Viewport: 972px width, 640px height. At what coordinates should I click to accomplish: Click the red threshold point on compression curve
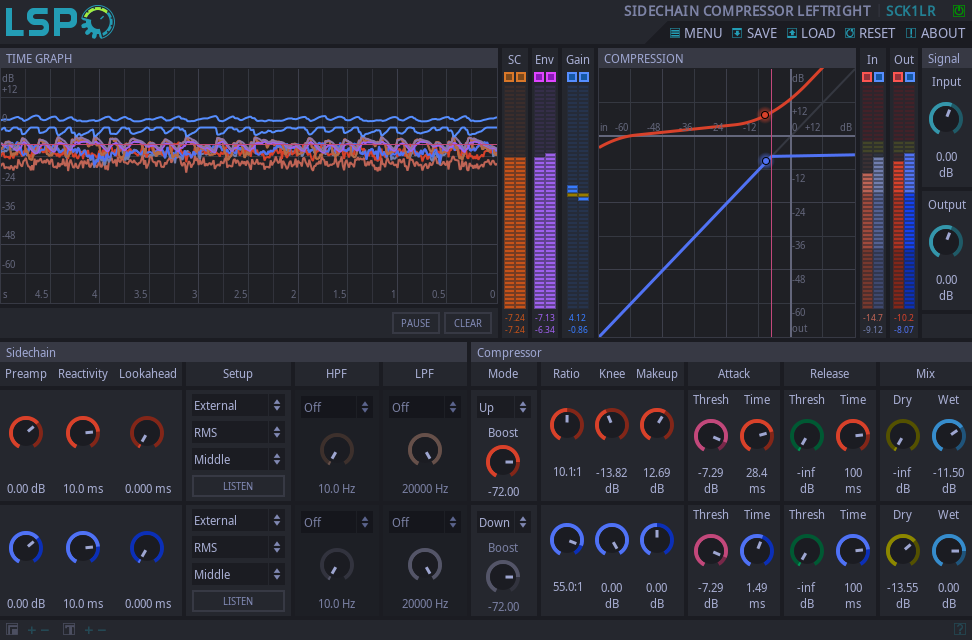click(765, 115)
